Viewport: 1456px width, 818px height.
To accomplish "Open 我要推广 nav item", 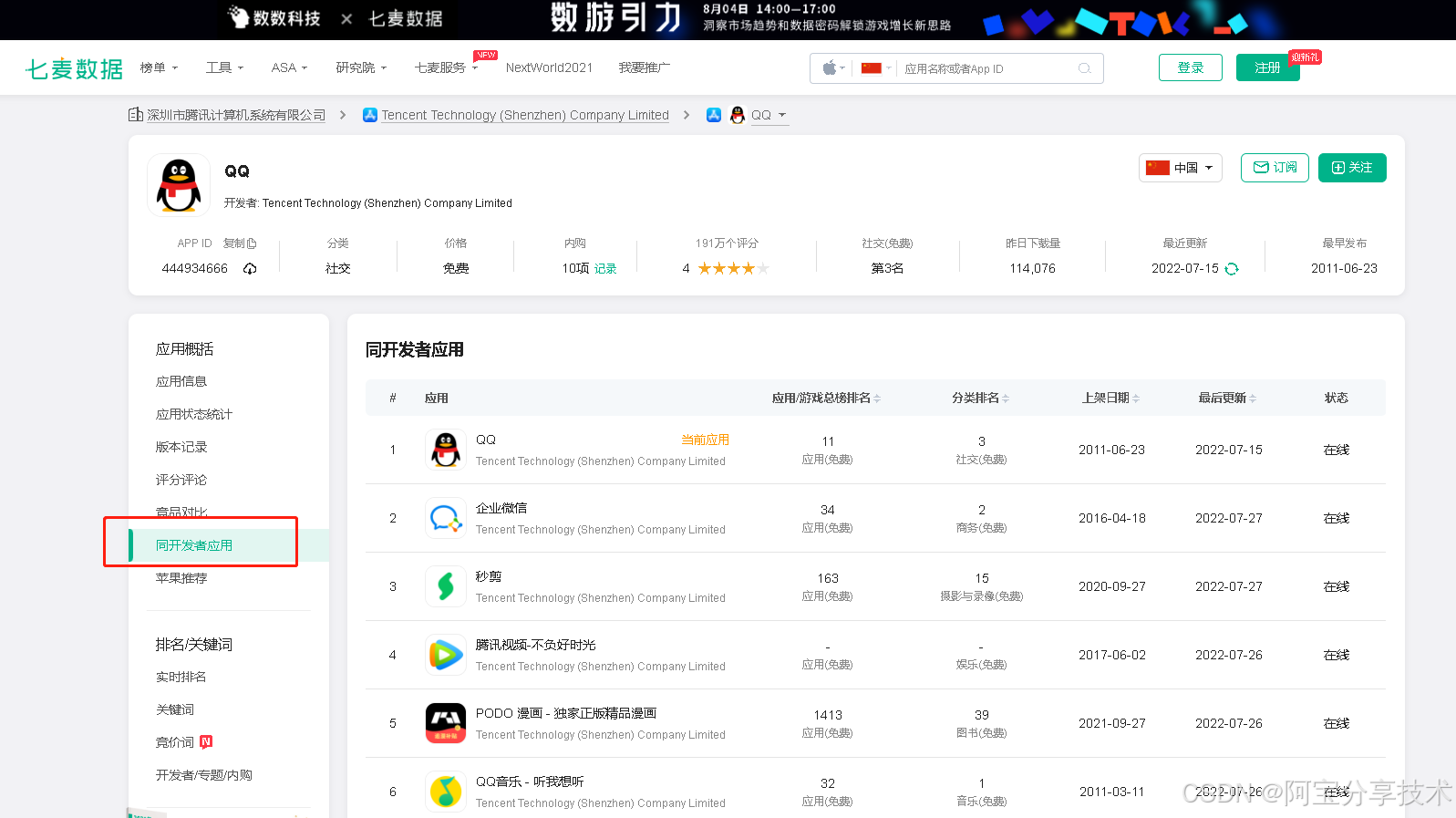I will point(644,67).
